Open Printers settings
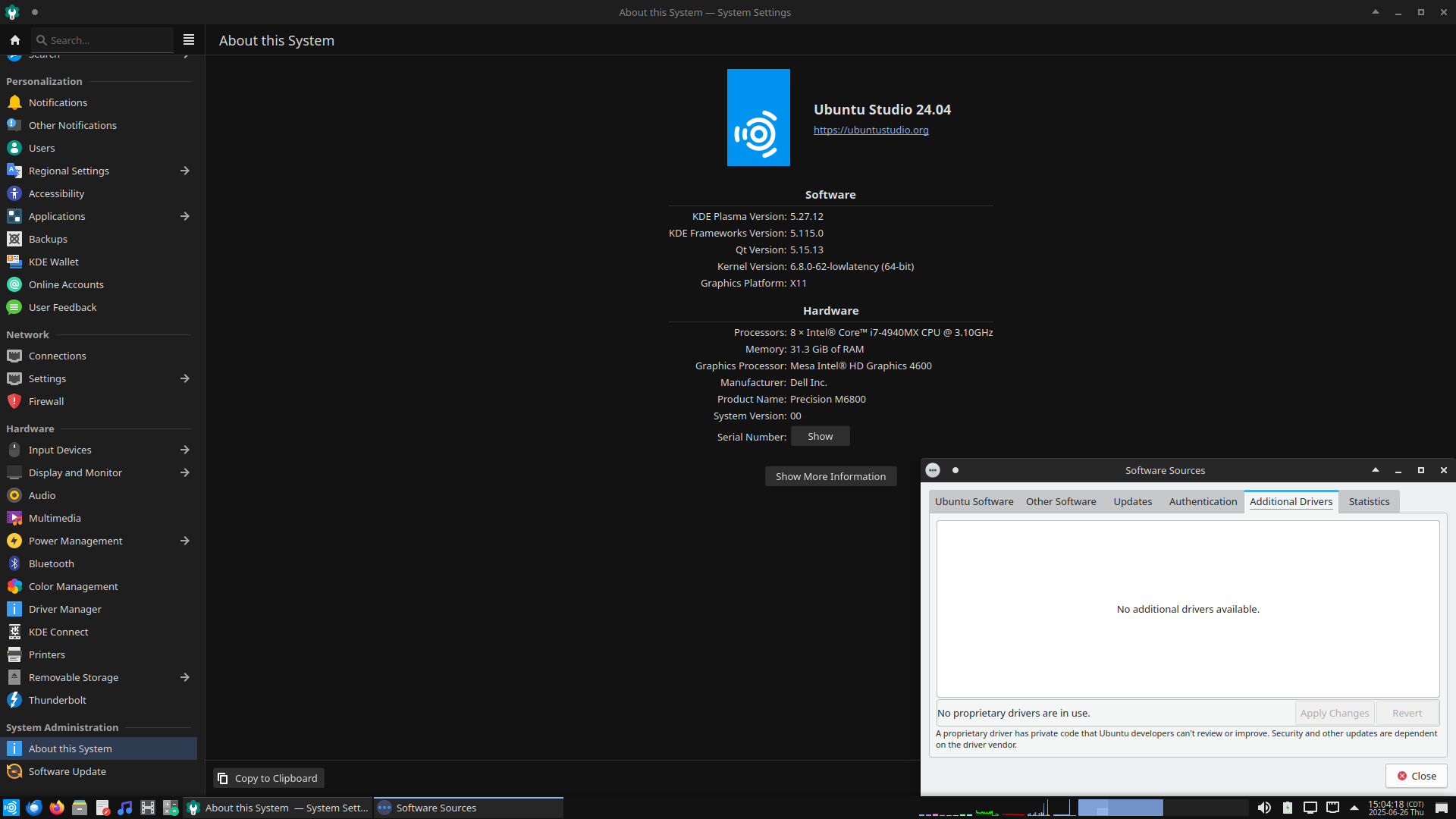This screenshot has width=1456, height=819. tap(99, 654)
